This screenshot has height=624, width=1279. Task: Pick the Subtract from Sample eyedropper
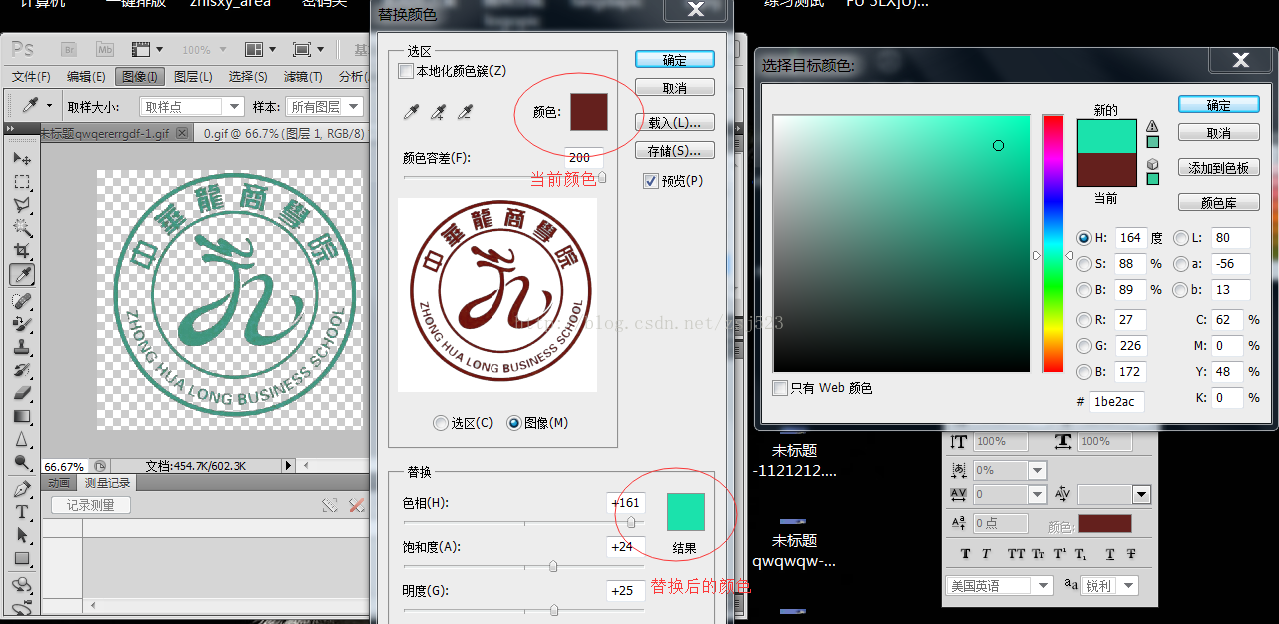[464, 113]
